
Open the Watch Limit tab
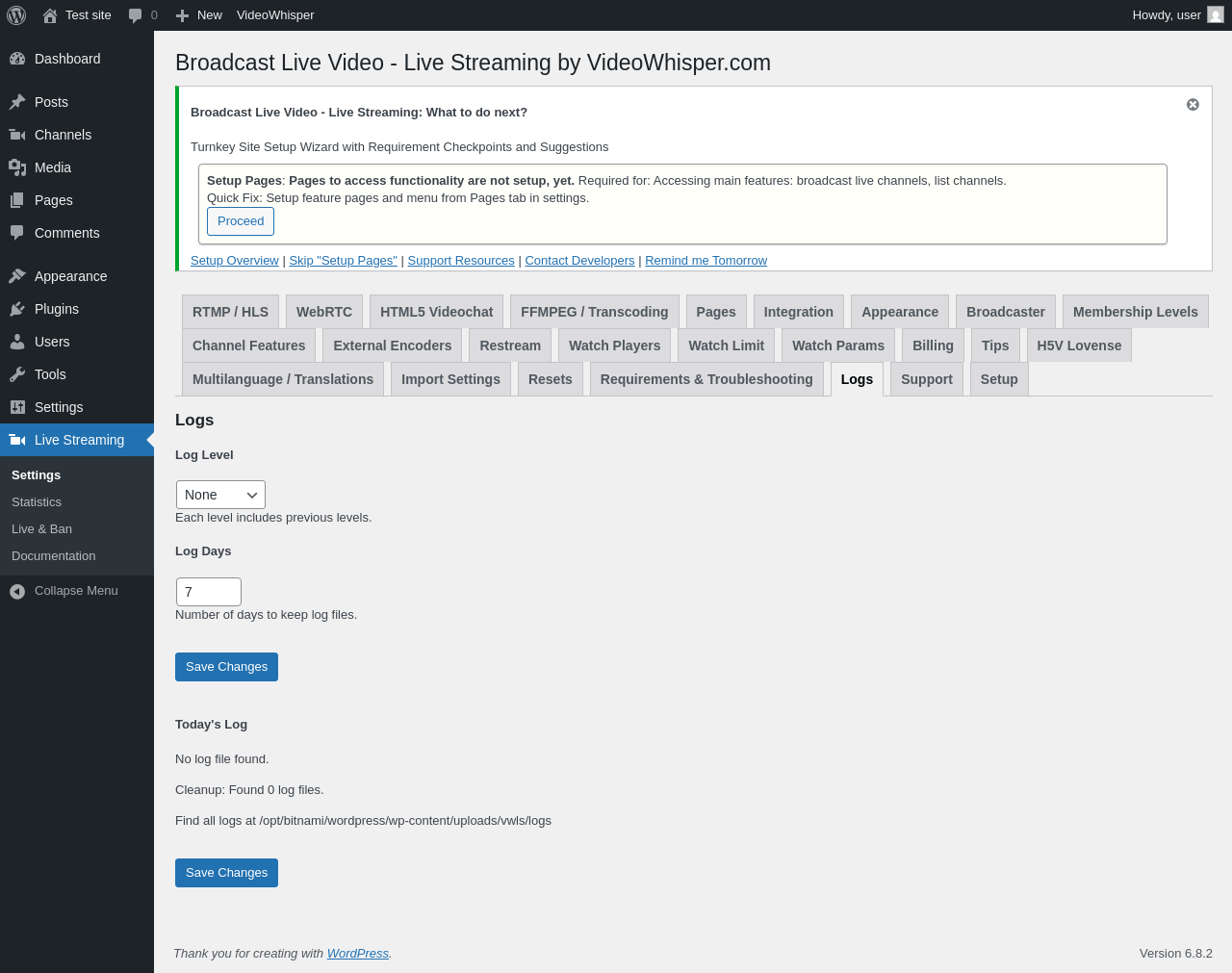tap(726, 346)
